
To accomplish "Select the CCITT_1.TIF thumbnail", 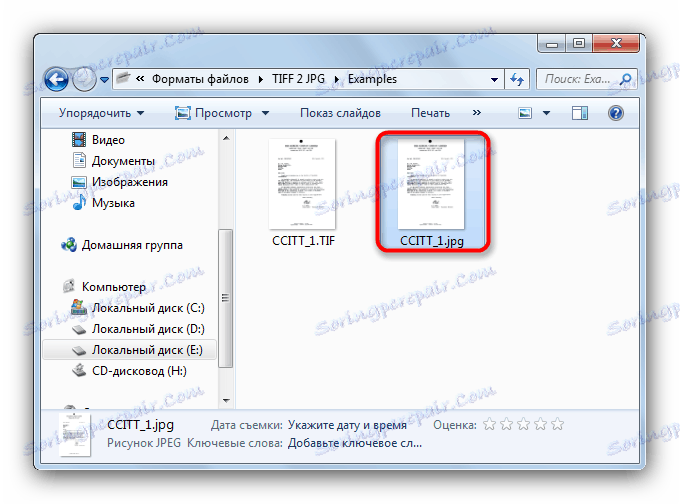I will [x=302, y=184].
